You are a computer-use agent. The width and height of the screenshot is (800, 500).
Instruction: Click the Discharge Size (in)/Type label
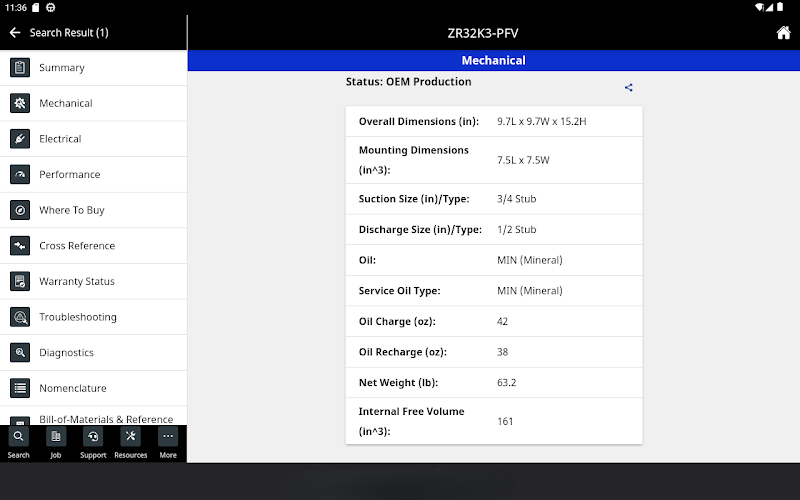420,230
